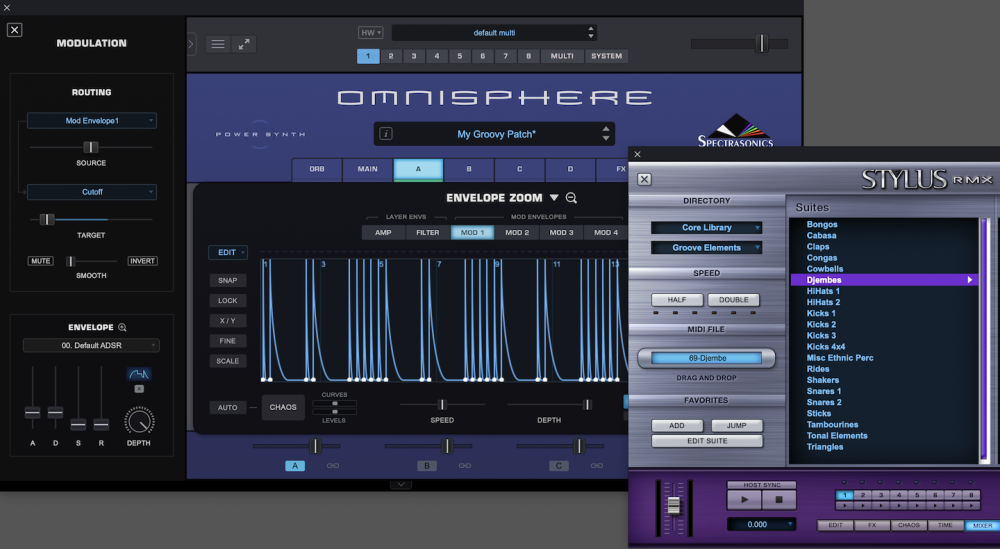
Task: Expand the 00. Default ADSR preset dropdown
Action: coord(91,346)
